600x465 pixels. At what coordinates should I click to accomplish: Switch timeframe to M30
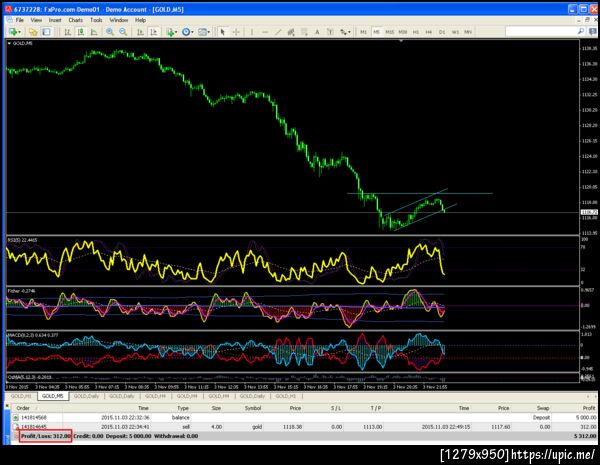click(x=403, y=32)
